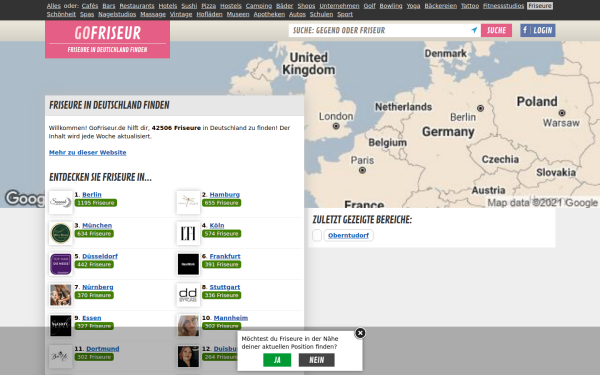Click the Berlin marker on the map
Screen dimensions: 600x375
[x=480, y=108]
